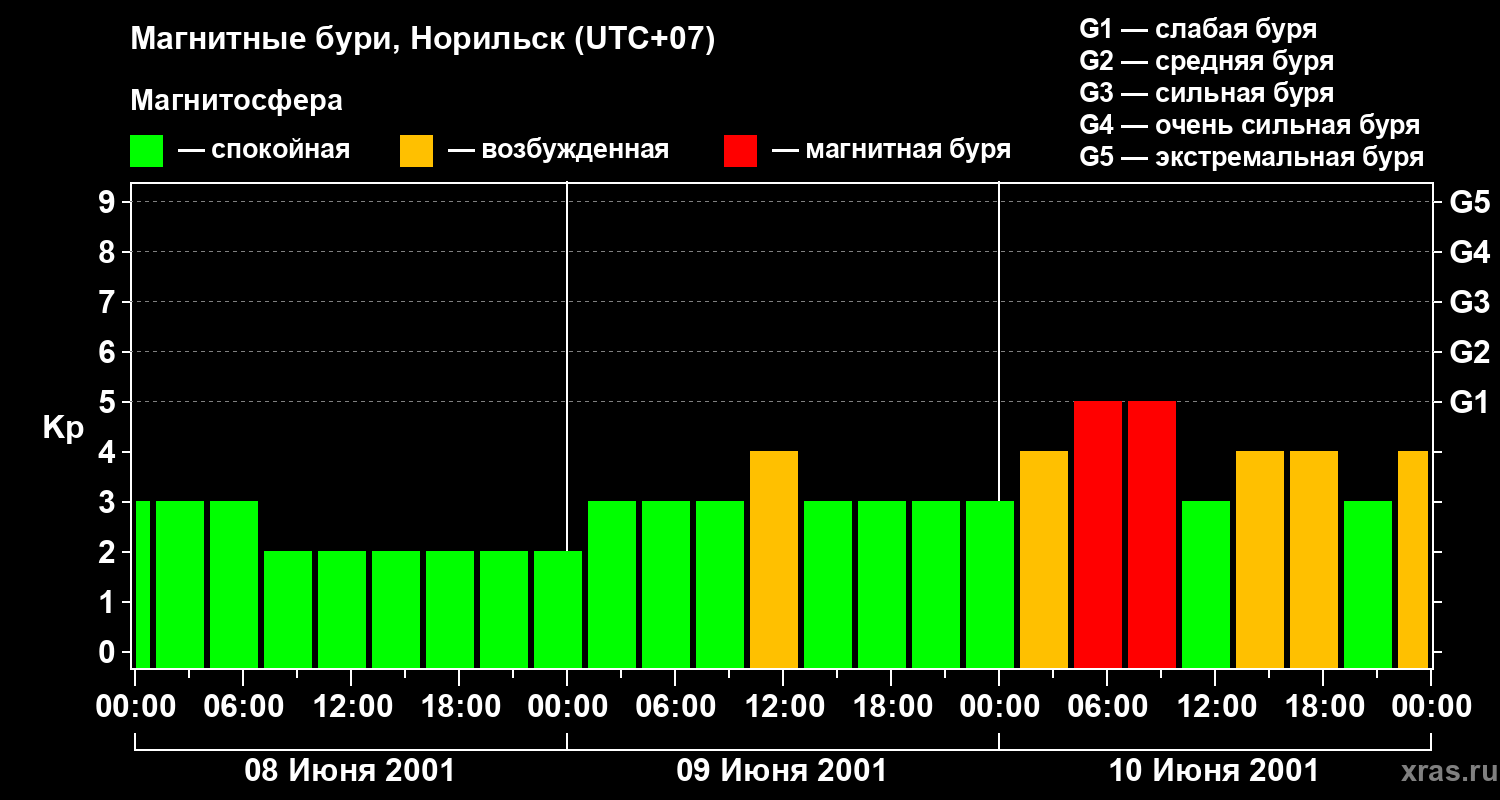Click the '10 Июня 2001' date label
This screenshot has width=1500, height=800.
[1214, 771]
